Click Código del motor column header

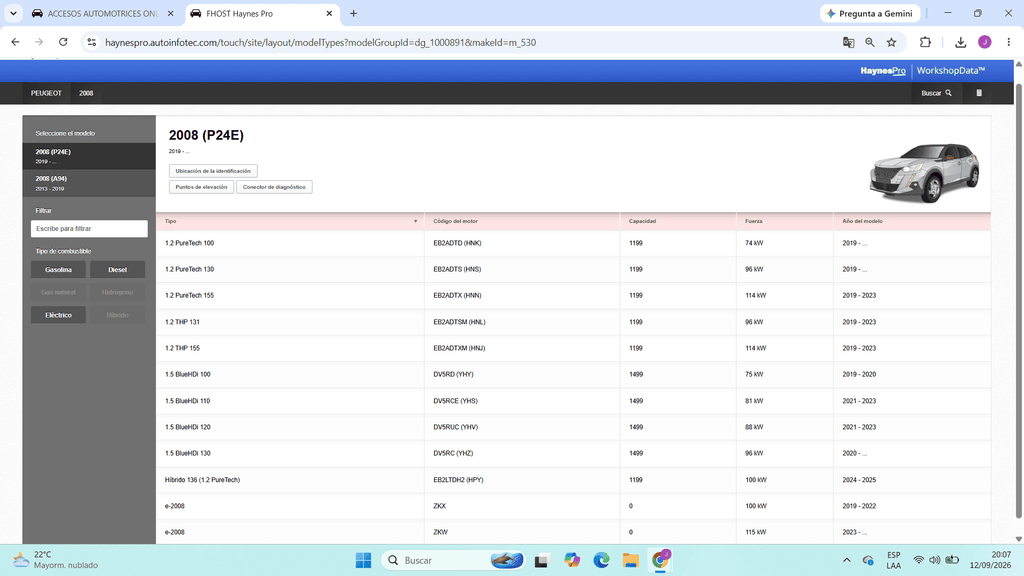(x=522, y=221)
